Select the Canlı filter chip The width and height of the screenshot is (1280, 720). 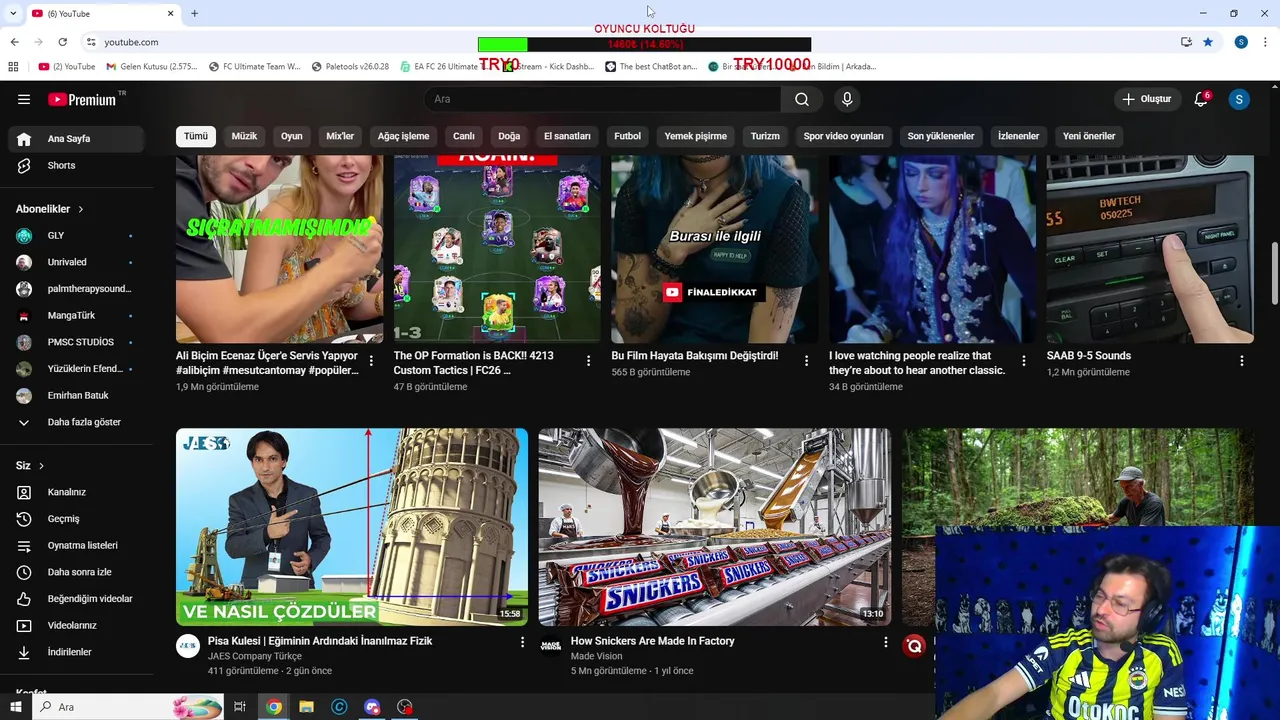(464, 136)
